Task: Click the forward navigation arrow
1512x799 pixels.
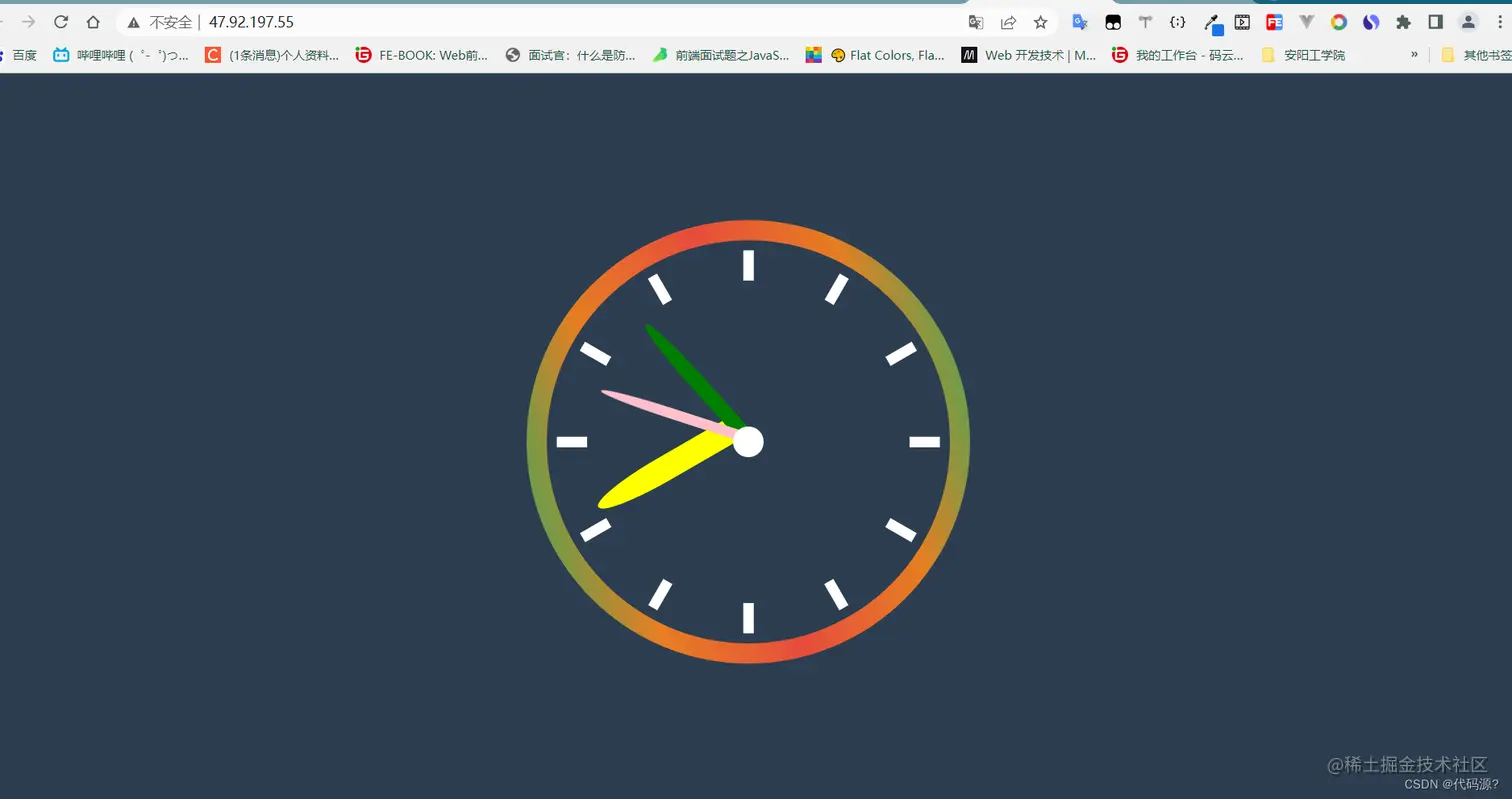Action: point(29,22)
